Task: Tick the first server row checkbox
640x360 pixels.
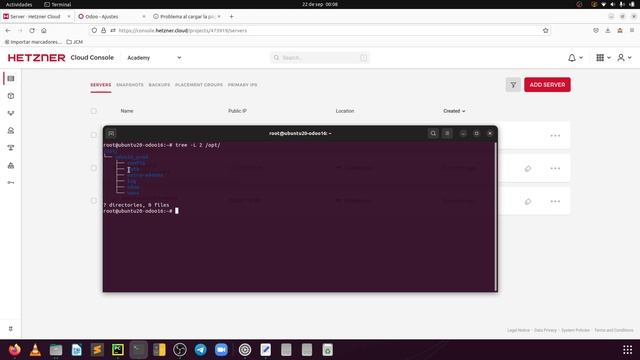Action: click(x=94, y=135)
